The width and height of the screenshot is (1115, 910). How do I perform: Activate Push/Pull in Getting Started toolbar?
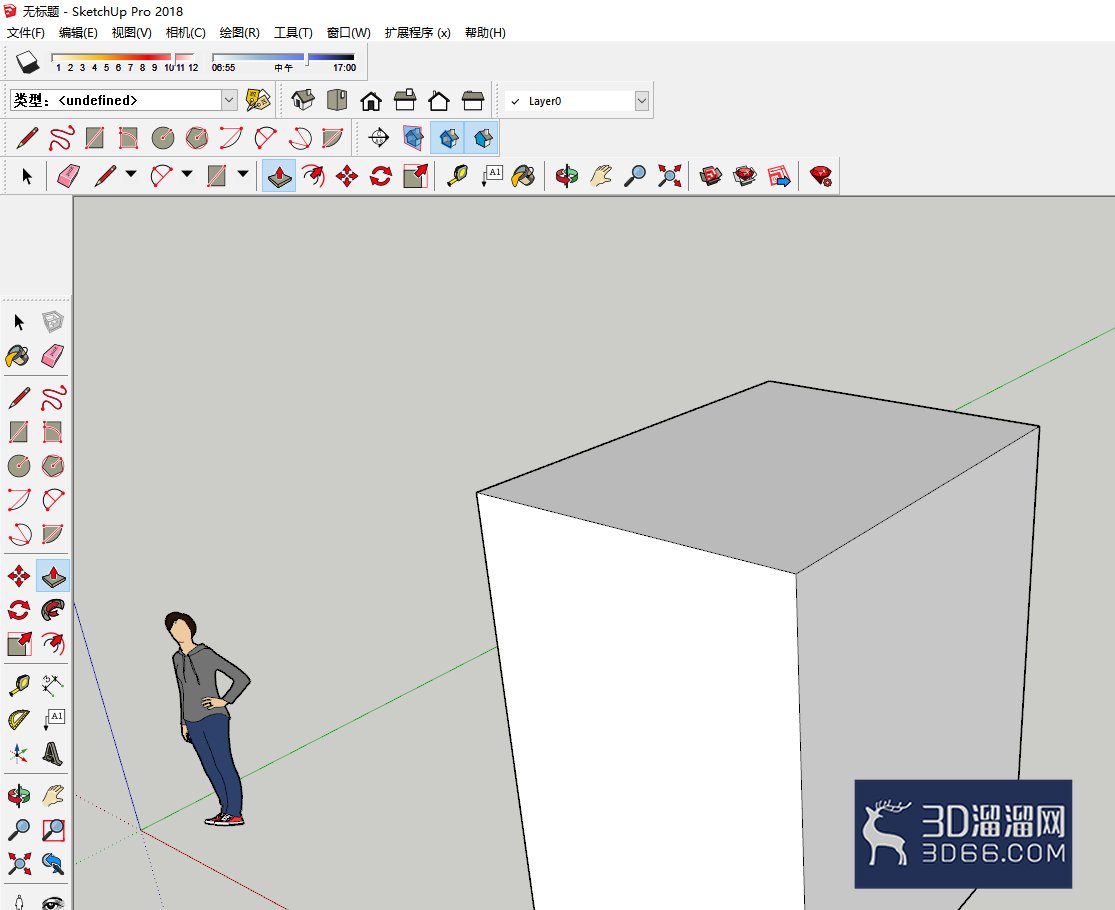(279, 176)
